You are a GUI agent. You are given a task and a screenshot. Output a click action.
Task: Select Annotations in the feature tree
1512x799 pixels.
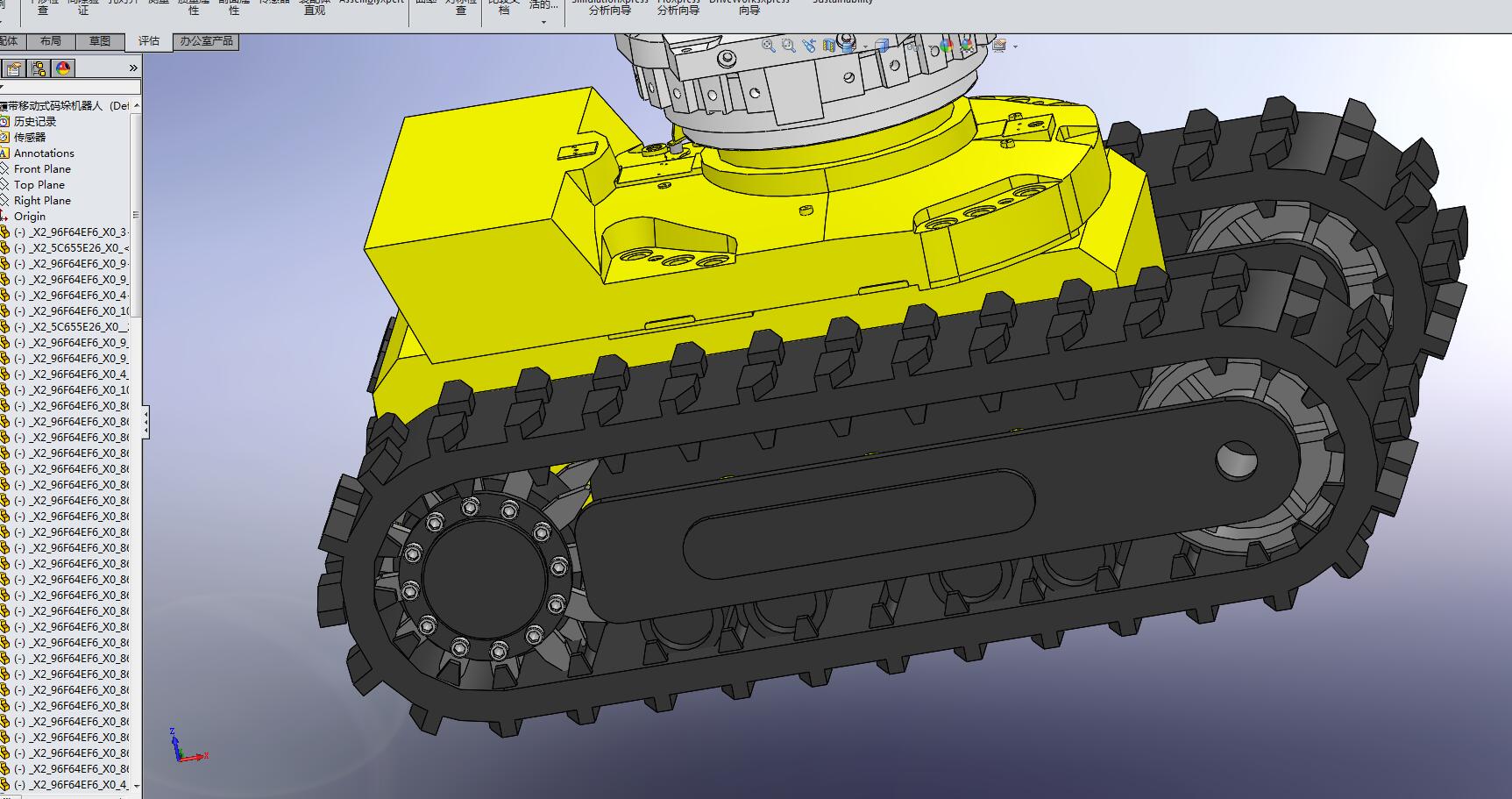(44, 153)
